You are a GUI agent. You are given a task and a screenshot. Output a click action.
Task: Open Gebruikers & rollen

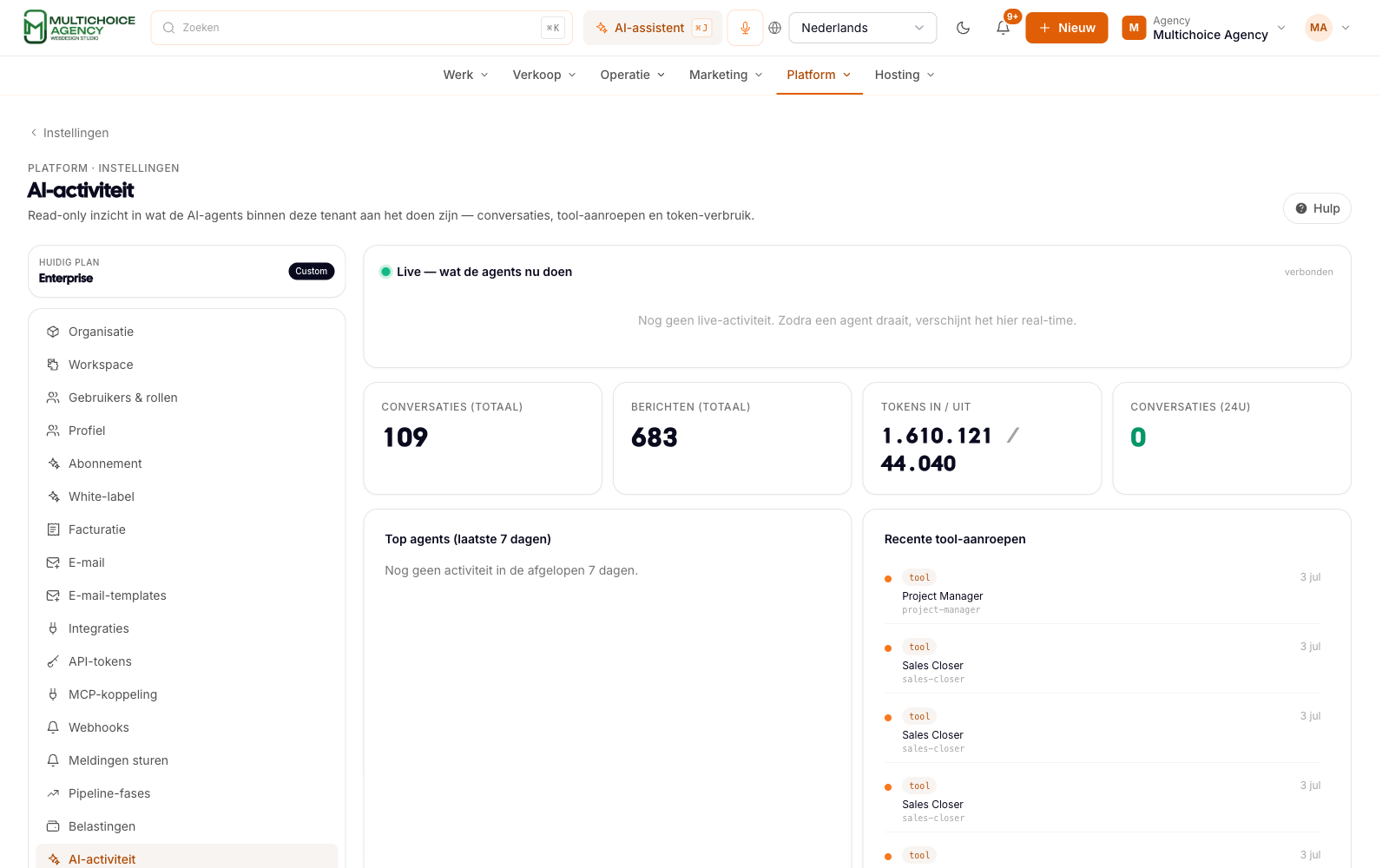(x=187, y=398)
